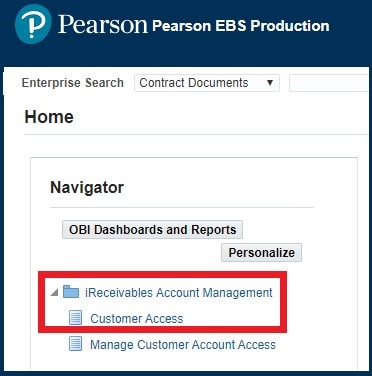Click the document icon beside Manage Customer Account Access

pyautogui.click(x=75, y=344)
